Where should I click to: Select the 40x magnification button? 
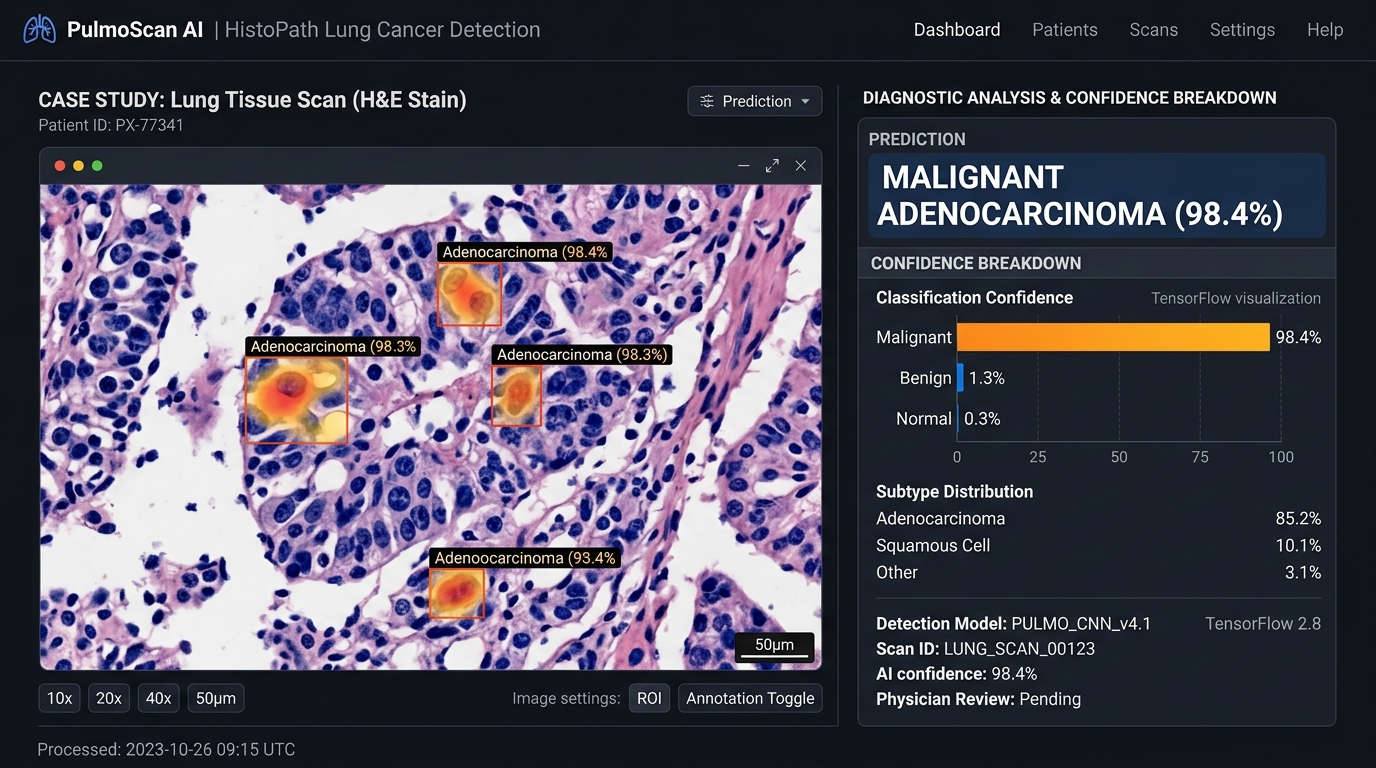tap(158, 698)
